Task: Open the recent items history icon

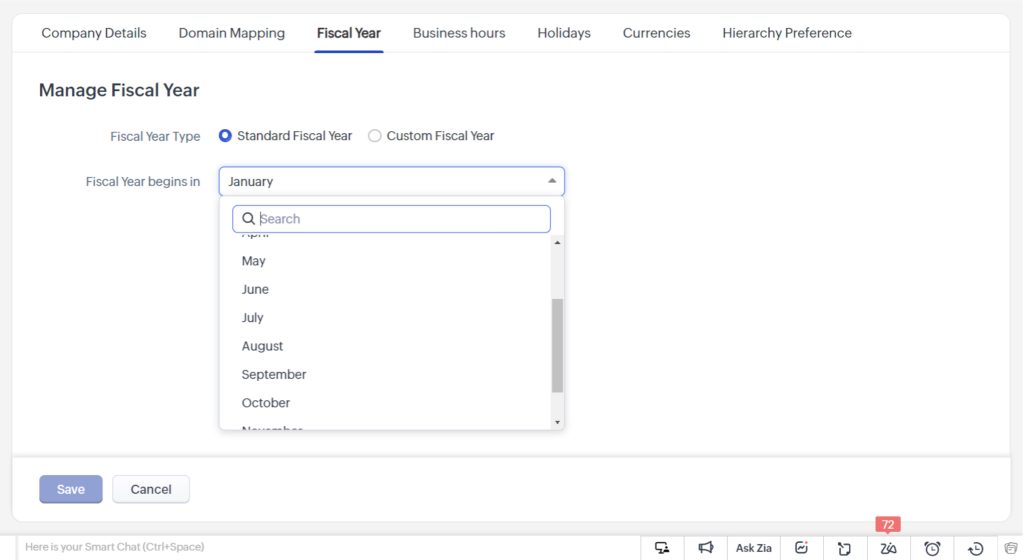Action: pos(976,548)
